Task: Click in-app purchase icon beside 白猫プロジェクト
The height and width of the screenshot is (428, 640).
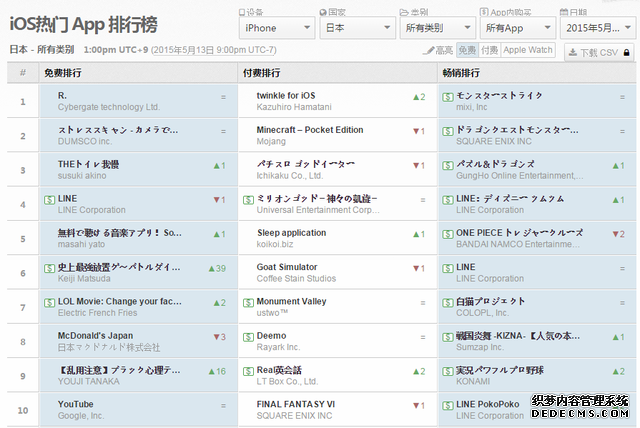Action: tap(448, 303)
